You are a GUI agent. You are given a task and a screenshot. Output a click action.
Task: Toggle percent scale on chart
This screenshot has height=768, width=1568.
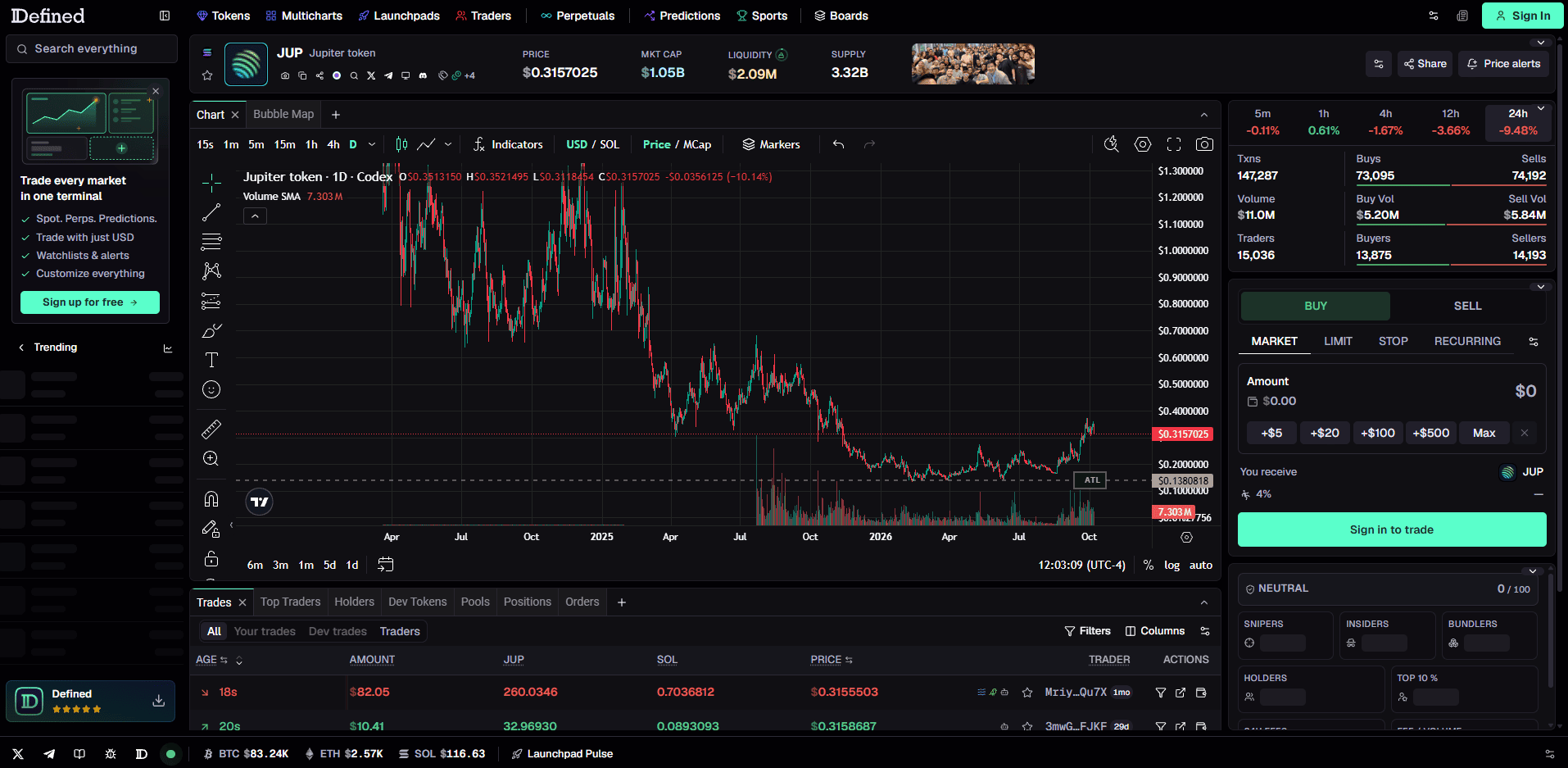pyautogui.click(x=1149, y=566)
